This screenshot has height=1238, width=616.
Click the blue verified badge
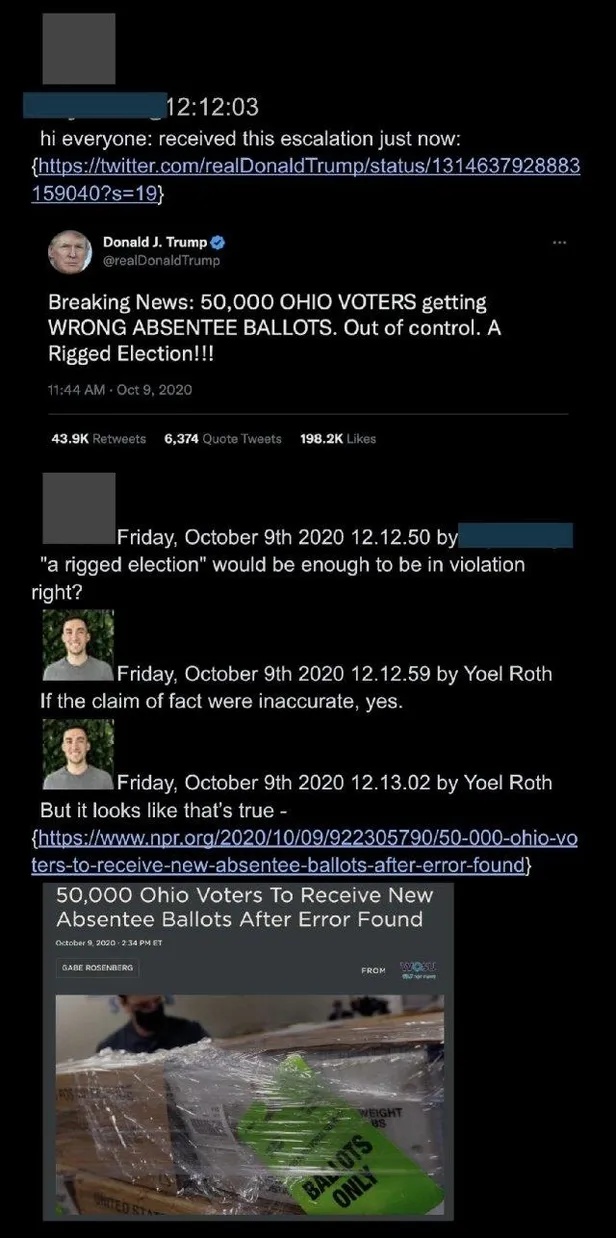[x=218, y=243]
